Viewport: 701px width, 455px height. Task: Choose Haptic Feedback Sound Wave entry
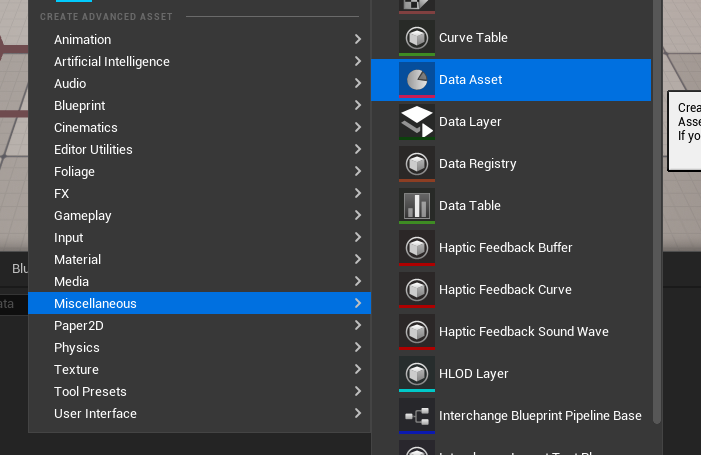[523, 332]
